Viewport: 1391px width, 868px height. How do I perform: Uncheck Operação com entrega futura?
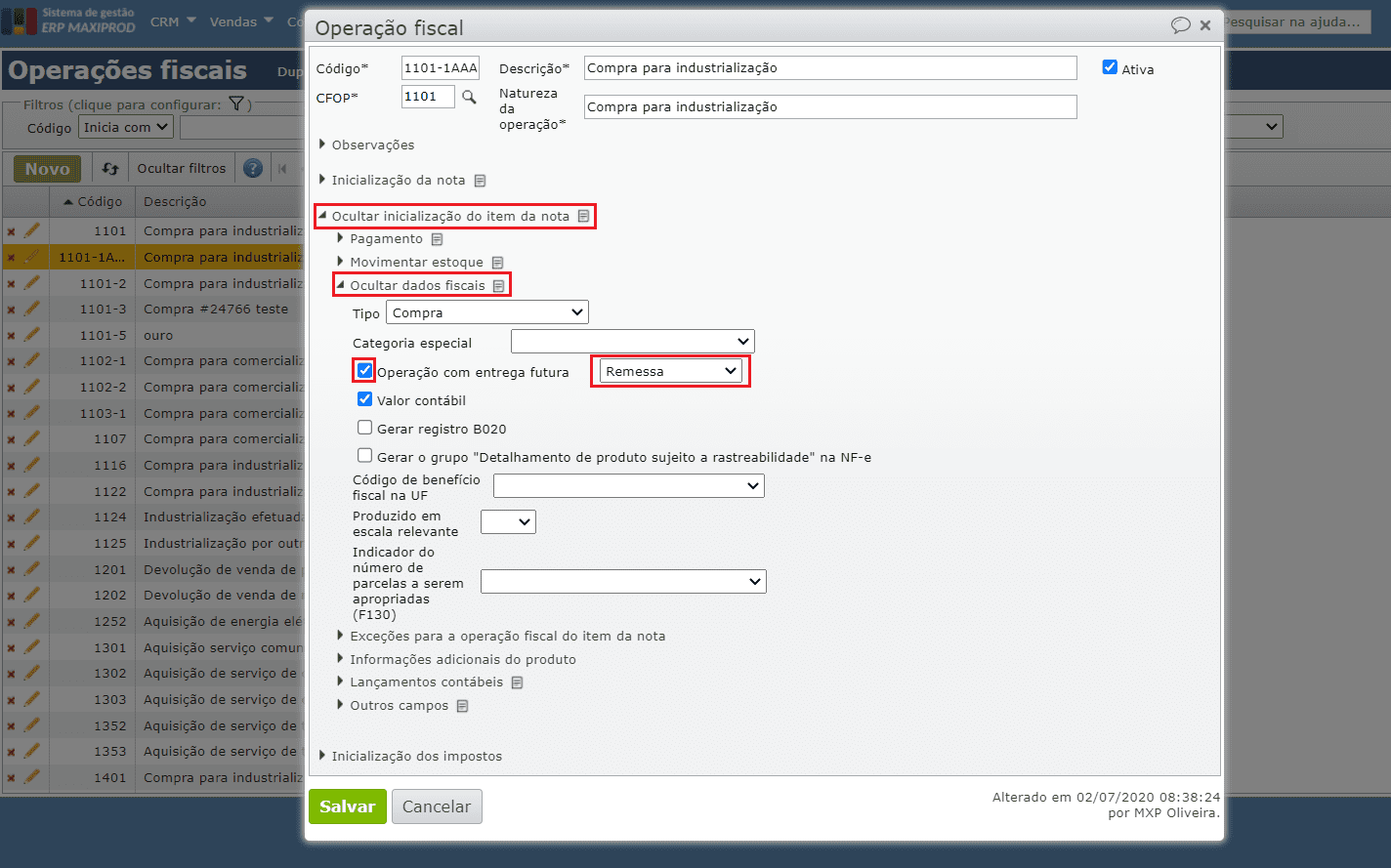click(x=364, y=371)
